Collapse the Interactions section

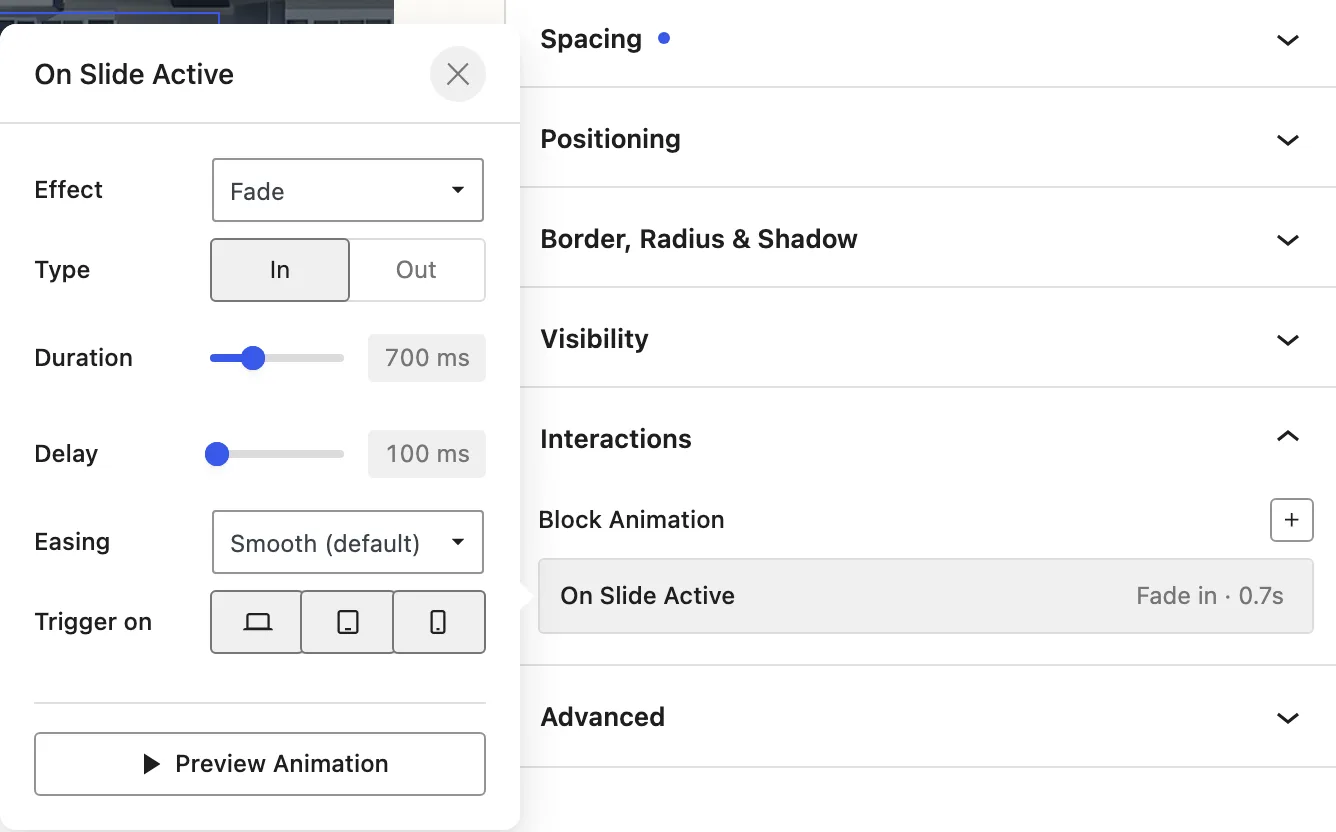(928, 438)
